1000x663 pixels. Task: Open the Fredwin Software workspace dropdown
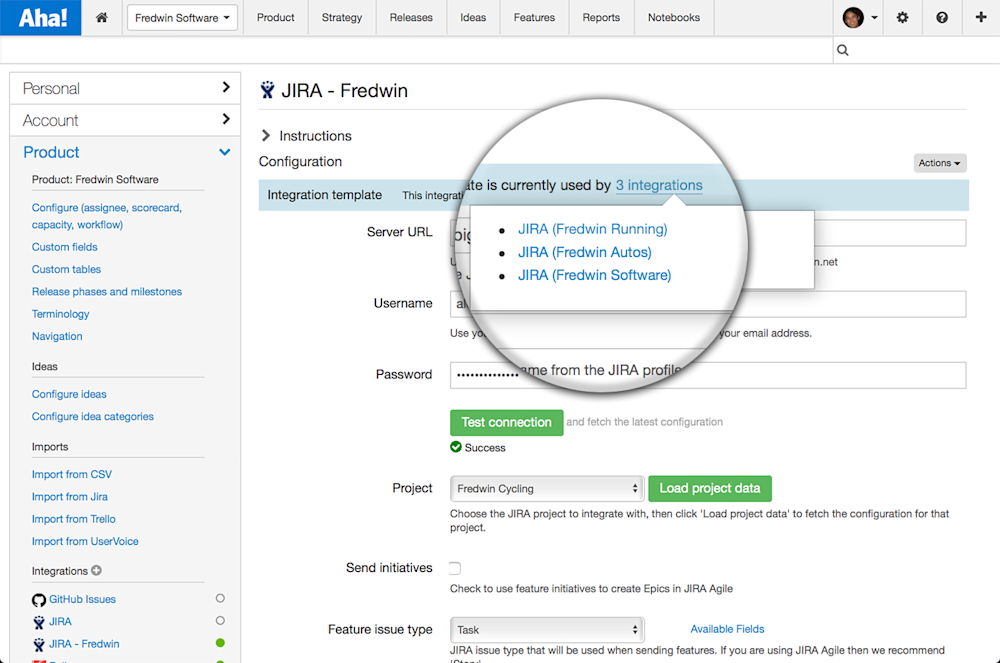point(181,17)
